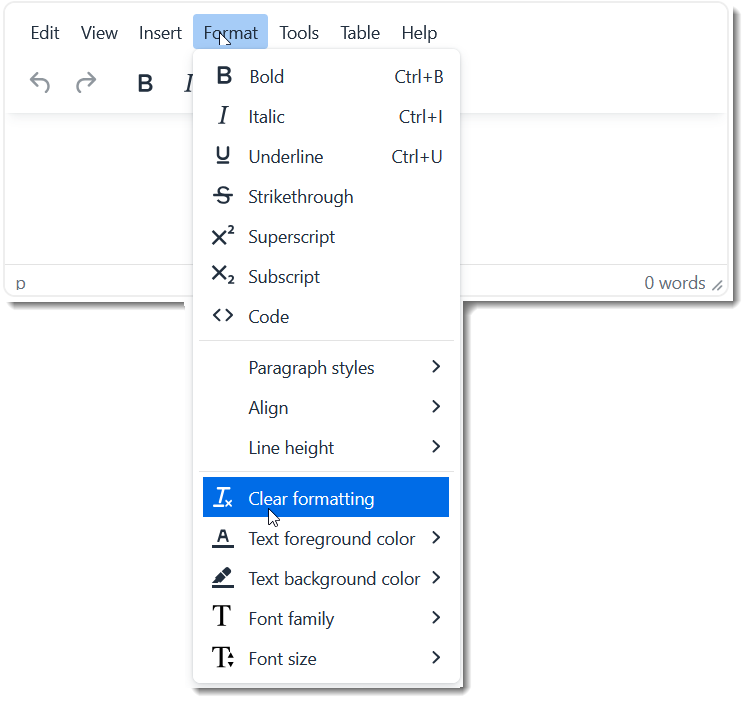Open the View menu
748x703 pixels.
(99, 33)
